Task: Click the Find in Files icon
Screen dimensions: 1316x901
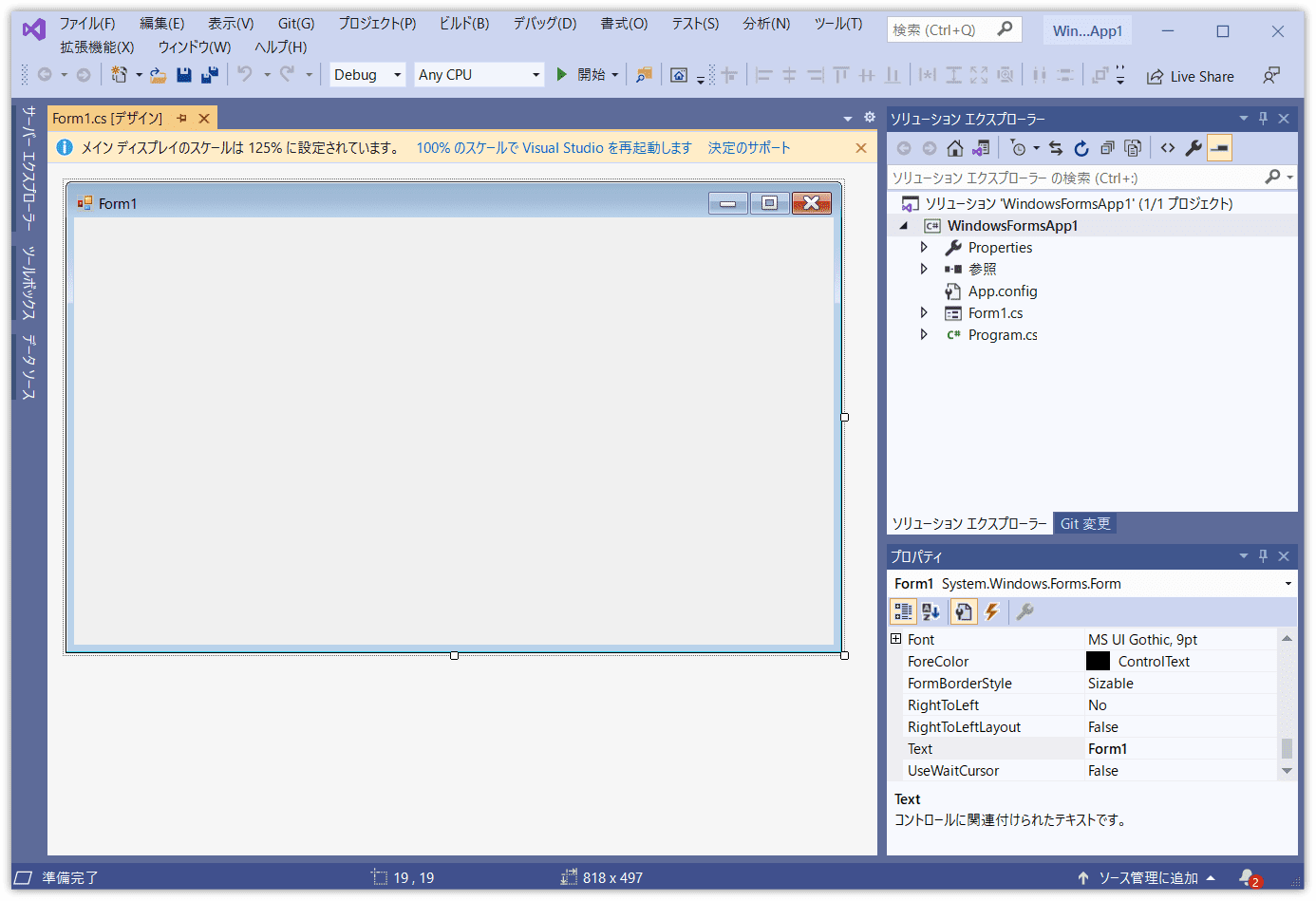Action: click(644, 74)
